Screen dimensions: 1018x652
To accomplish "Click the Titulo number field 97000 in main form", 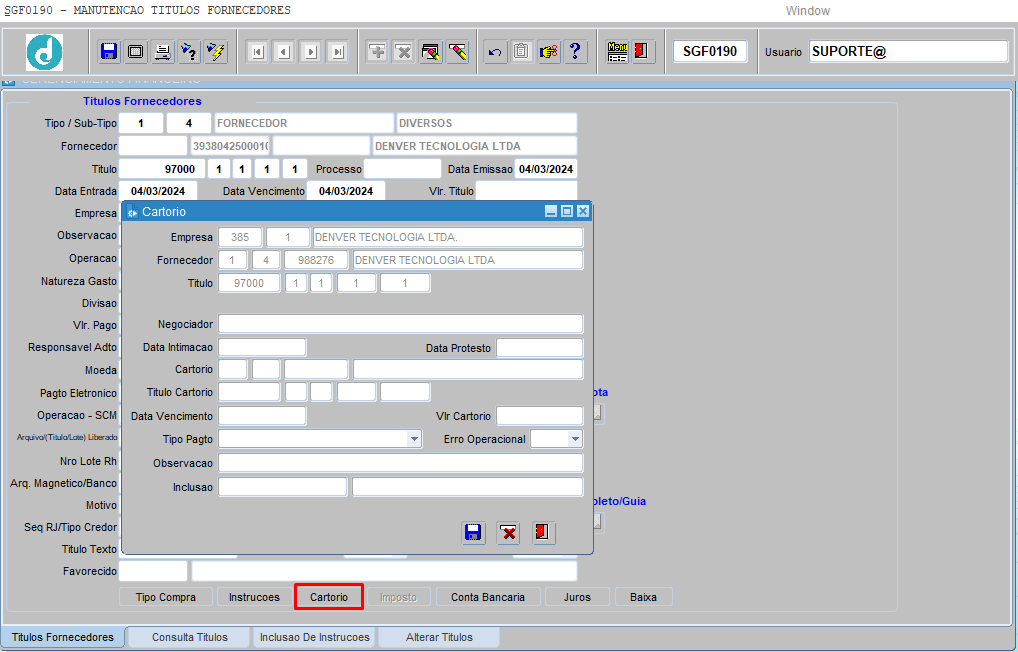I will [162, 169].
